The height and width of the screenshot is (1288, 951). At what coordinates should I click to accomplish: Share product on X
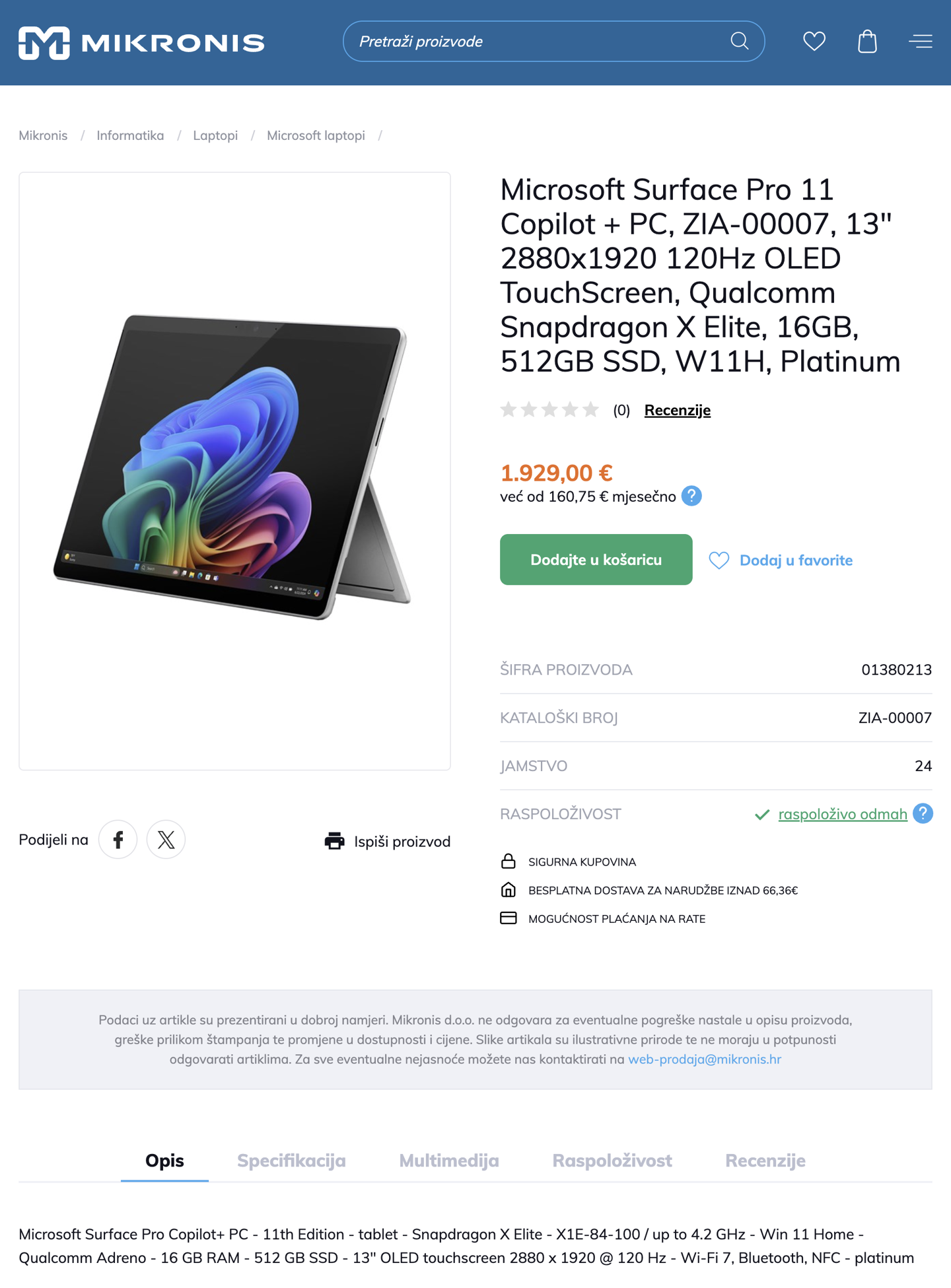(166, 840)
